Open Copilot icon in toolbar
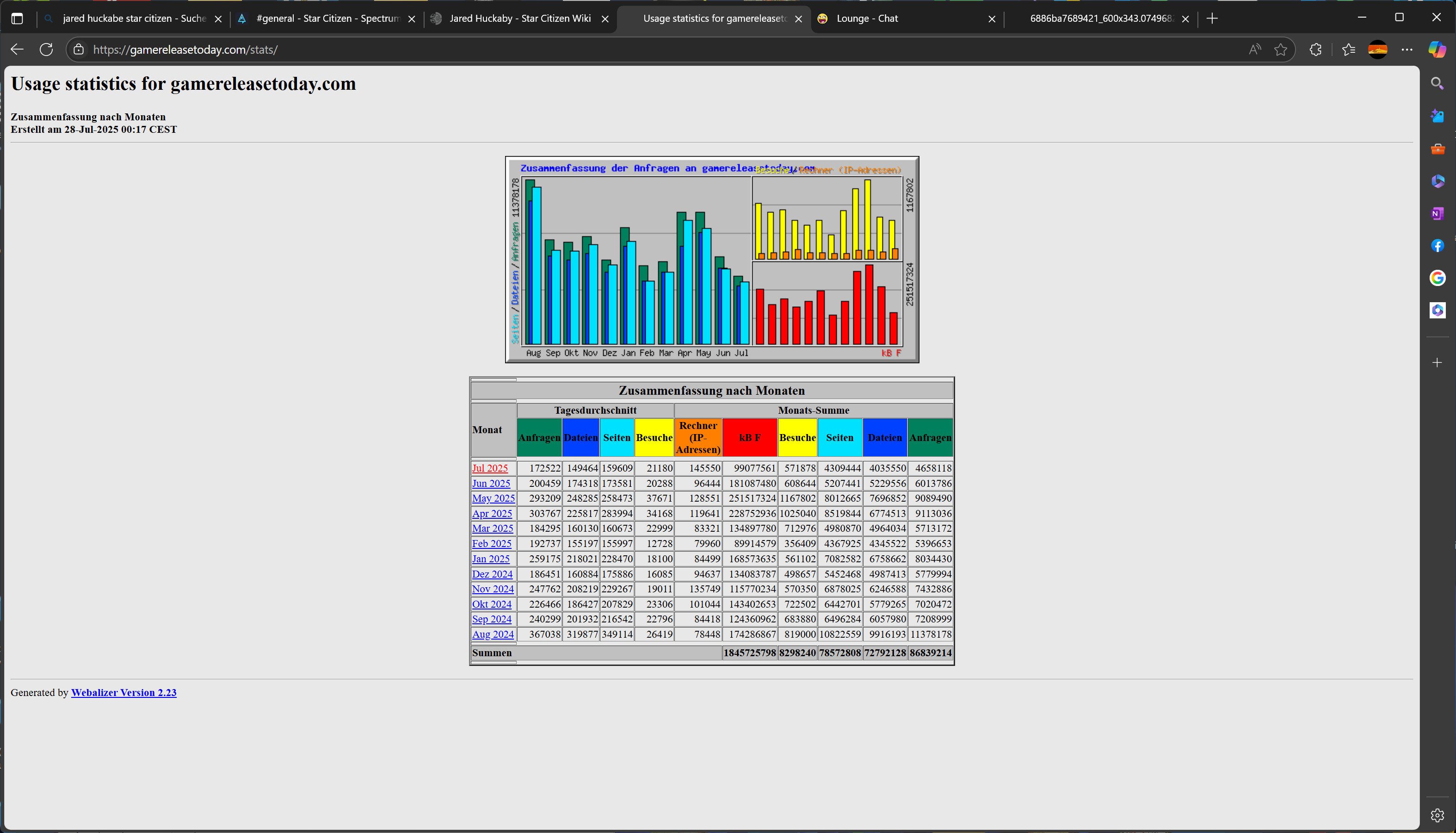The height and width of the screenshot is (833, 1456). click(1437, 50)
